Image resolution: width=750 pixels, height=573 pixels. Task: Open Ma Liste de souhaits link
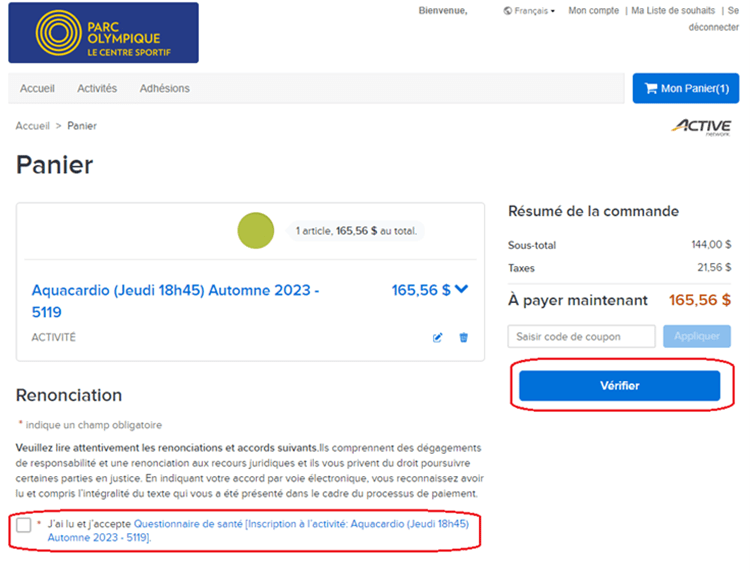click(x=672, y=11)
